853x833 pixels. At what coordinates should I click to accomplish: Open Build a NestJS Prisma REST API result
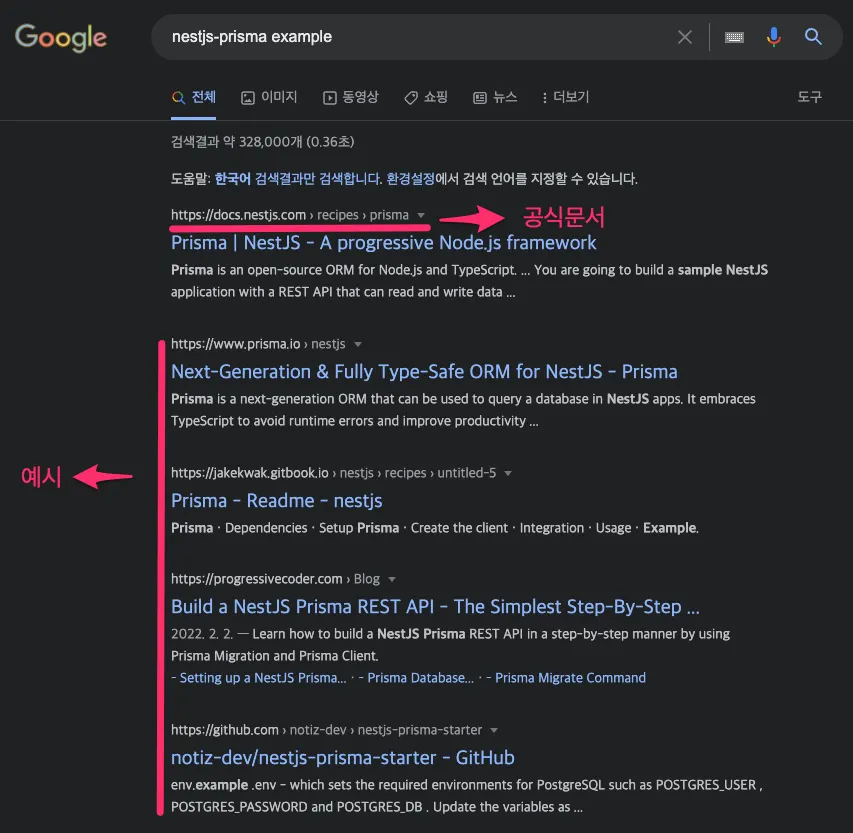tap(435, 607)
